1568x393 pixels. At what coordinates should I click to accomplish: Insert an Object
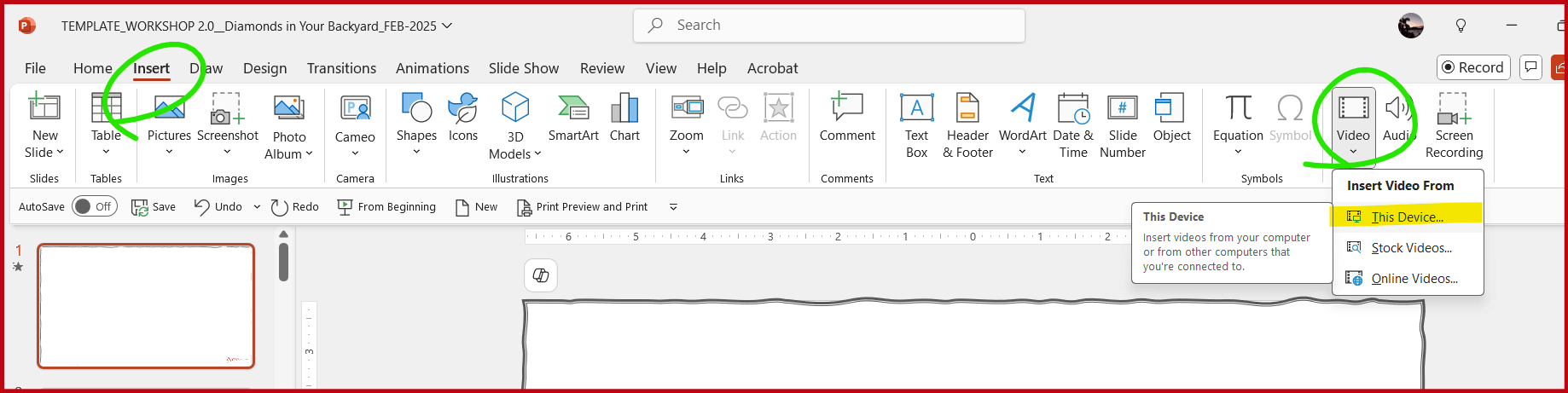pos(1171,118)
